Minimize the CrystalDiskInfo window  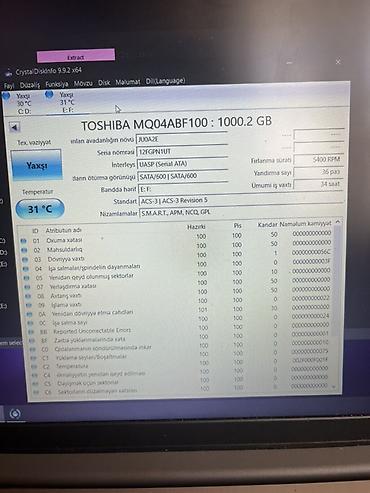click(290, 62)
